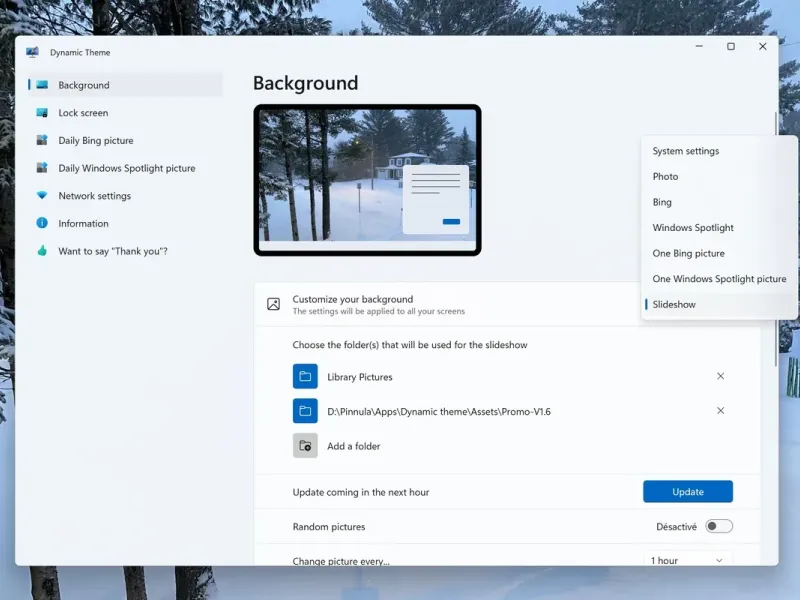Open Want to say "Thank you"? page

coord(126,251)
